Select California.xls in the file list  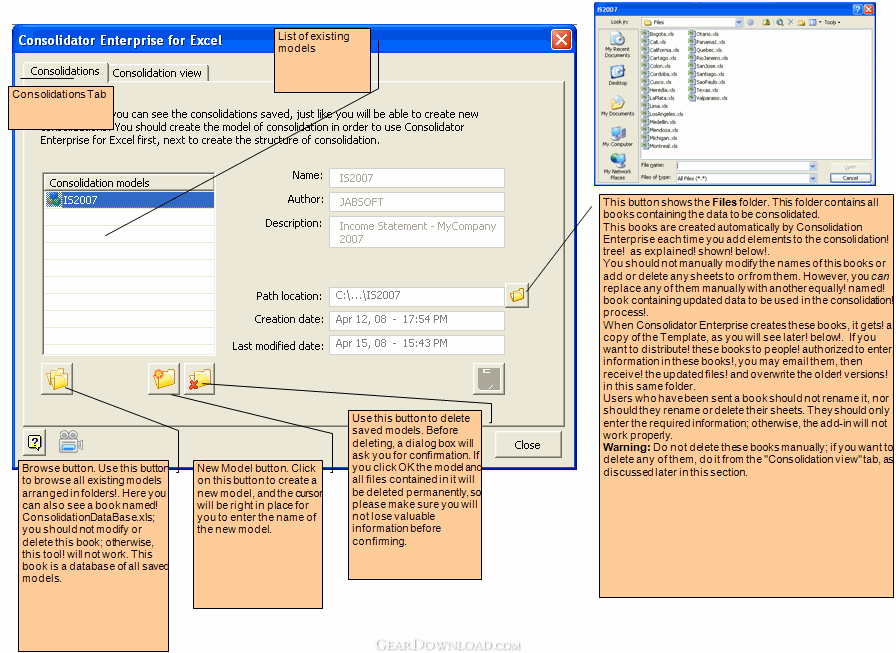pyautogui.click(x=661, y=50)
